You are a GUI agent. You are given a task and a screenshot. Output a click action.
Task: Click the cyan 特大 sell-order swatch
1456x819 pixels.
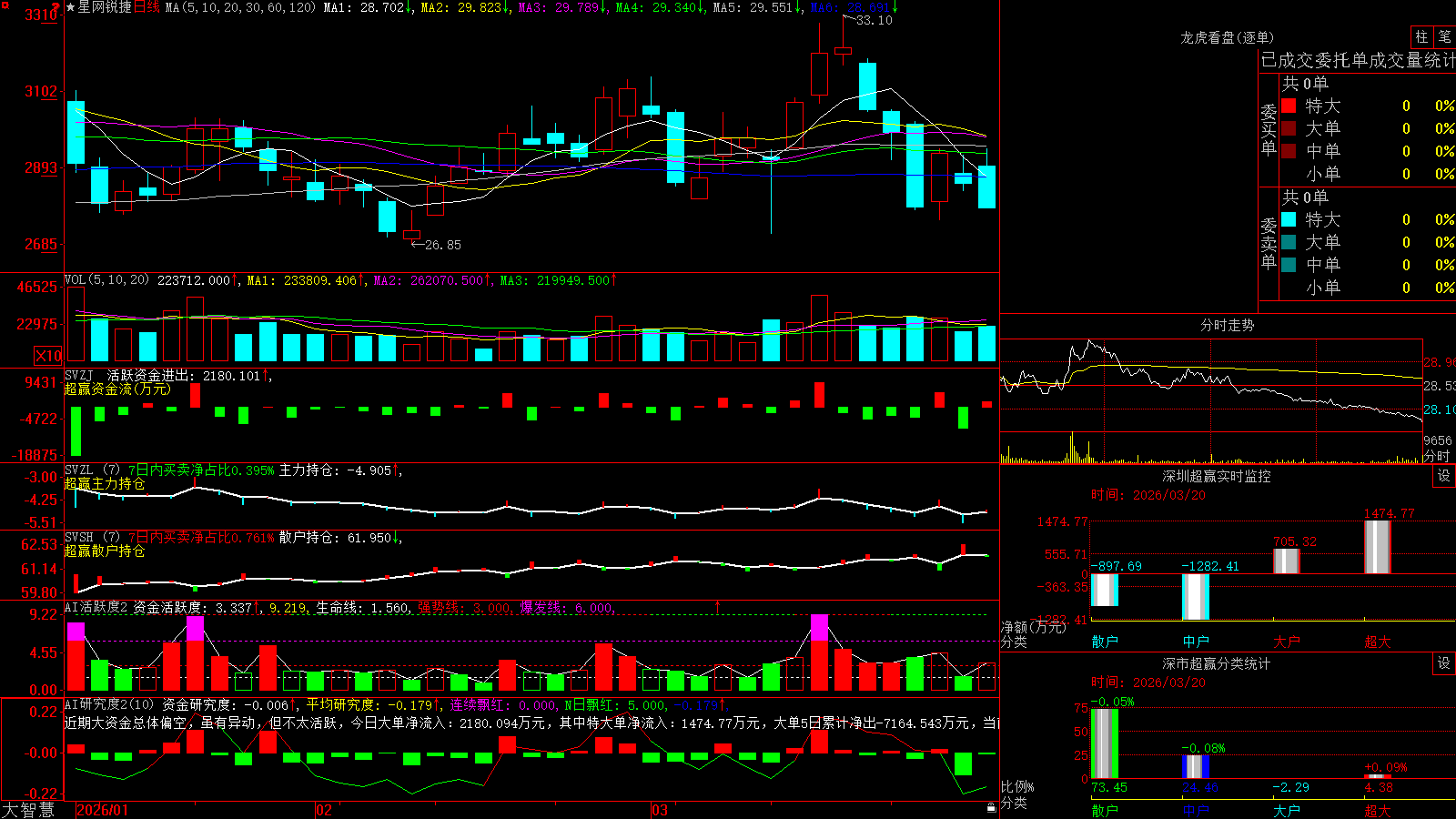tap(1289, 219)
